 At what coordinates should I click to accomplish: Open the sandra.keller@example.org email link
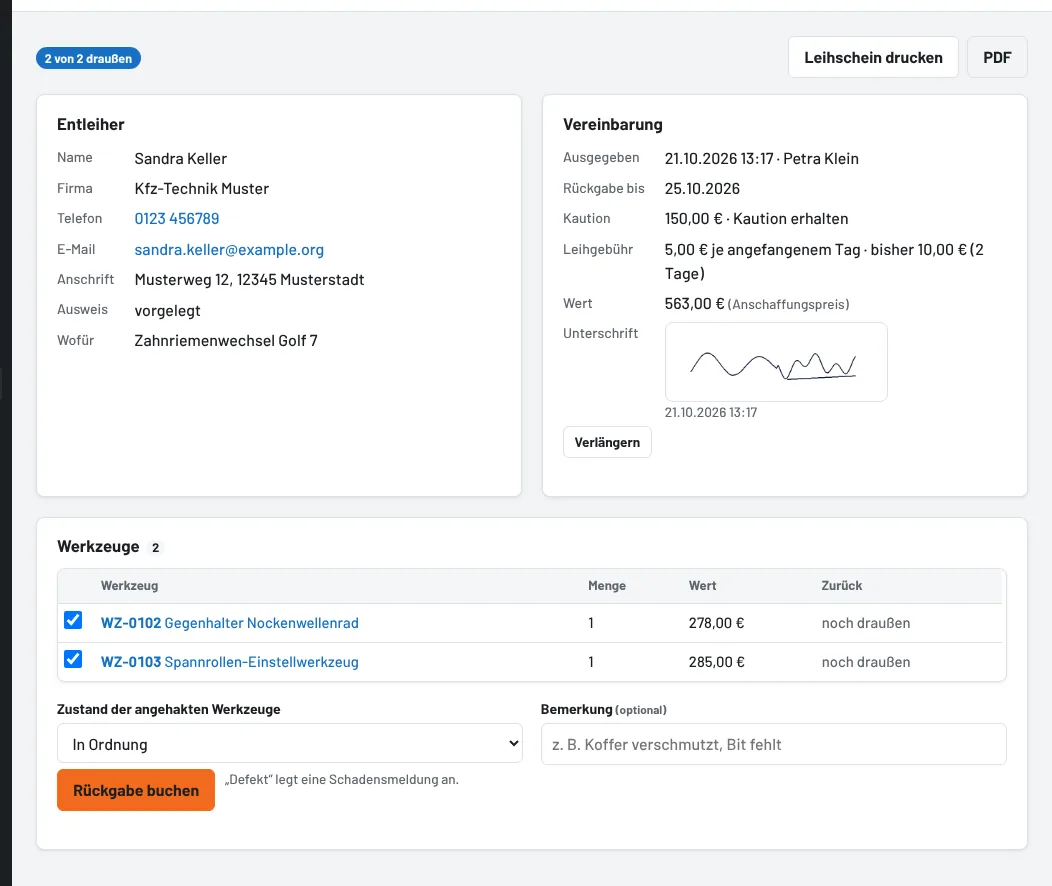point(229,250)
